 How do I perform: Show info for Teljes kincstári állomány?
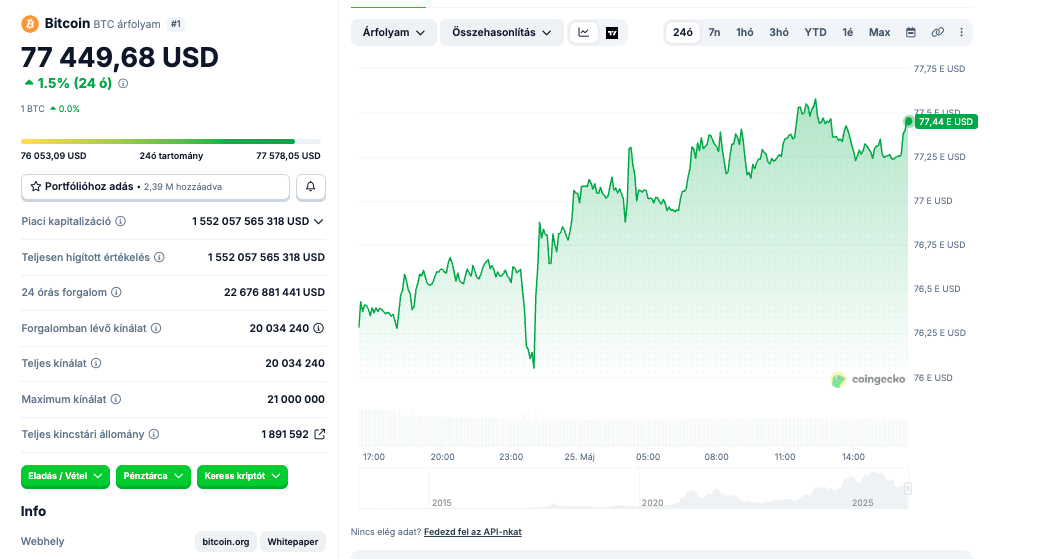154,434
